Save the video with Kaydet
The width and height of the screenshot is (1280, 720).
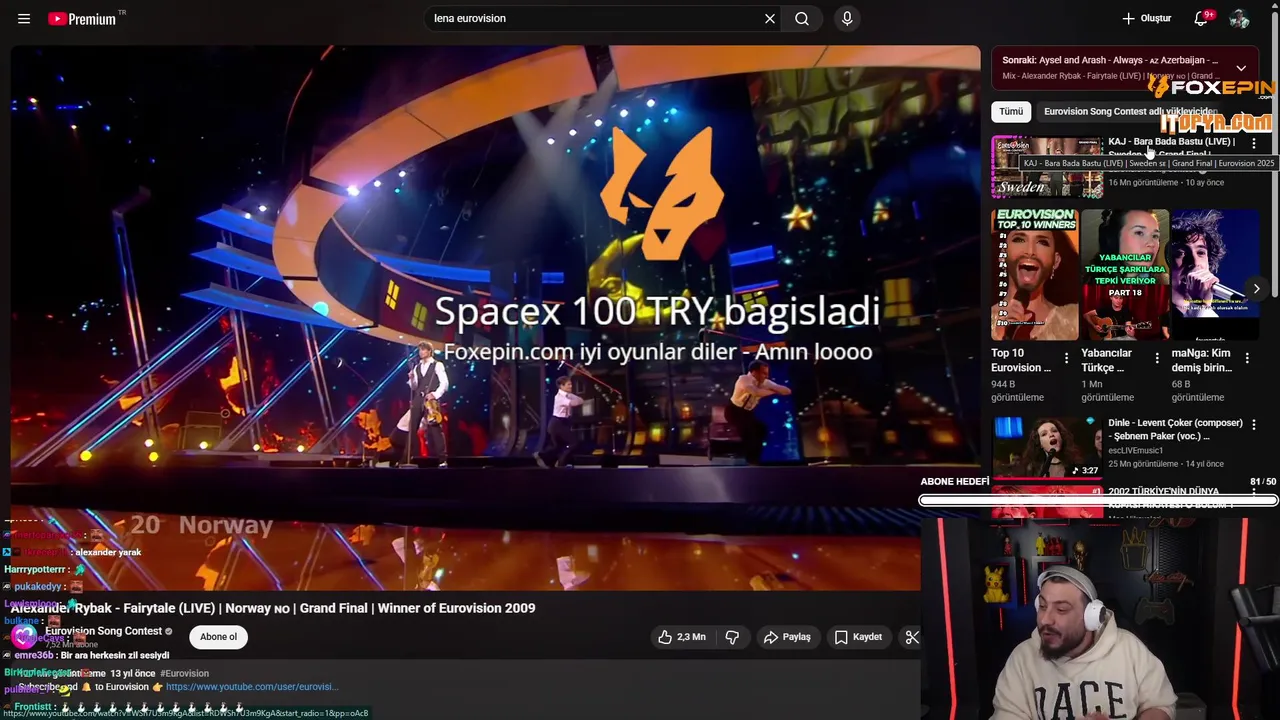(858, 637)
